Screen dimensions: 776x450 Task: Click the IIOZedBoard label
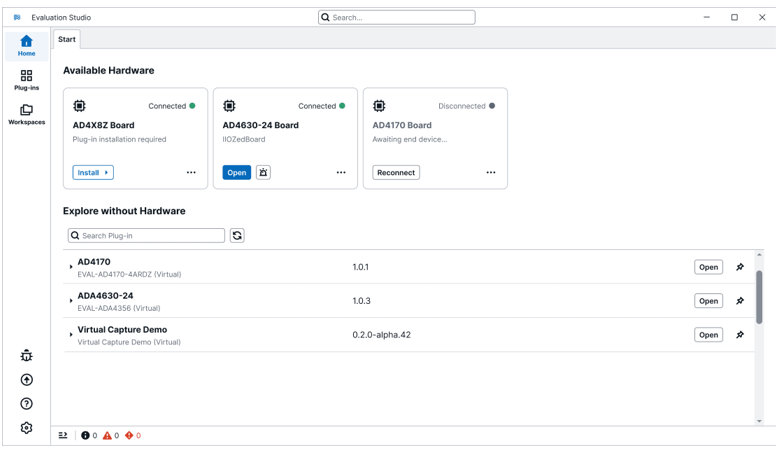[x=244, y=139]
